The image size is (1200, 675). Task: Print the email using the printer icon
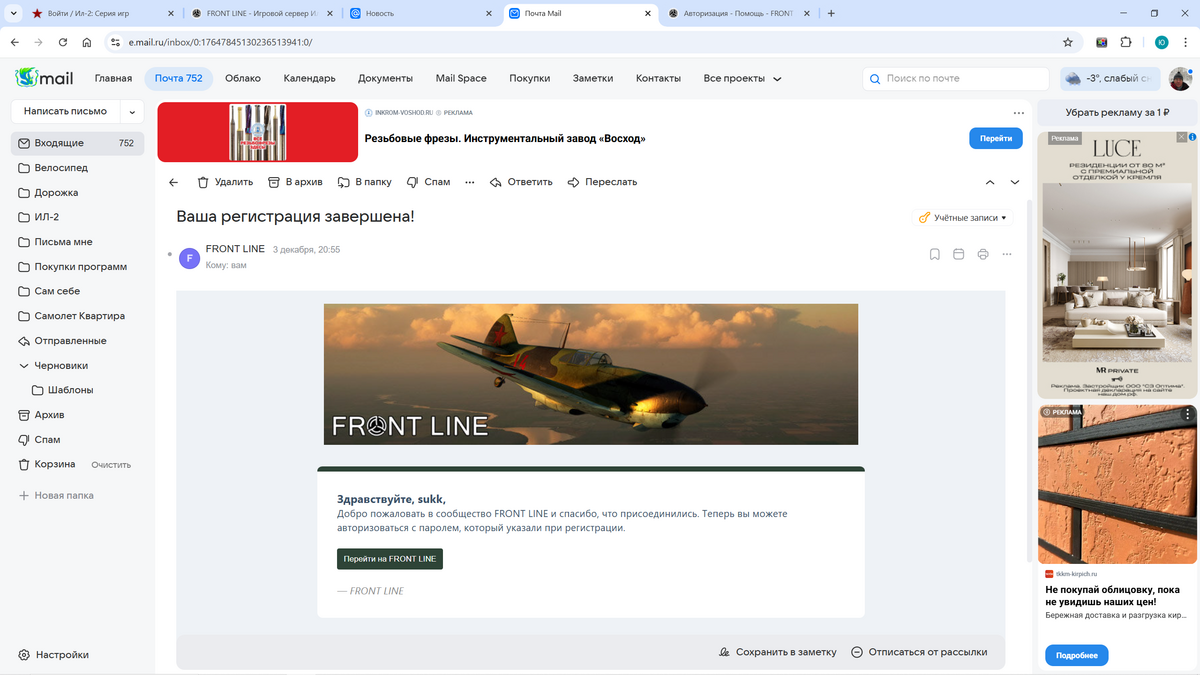tap(983, 254)
